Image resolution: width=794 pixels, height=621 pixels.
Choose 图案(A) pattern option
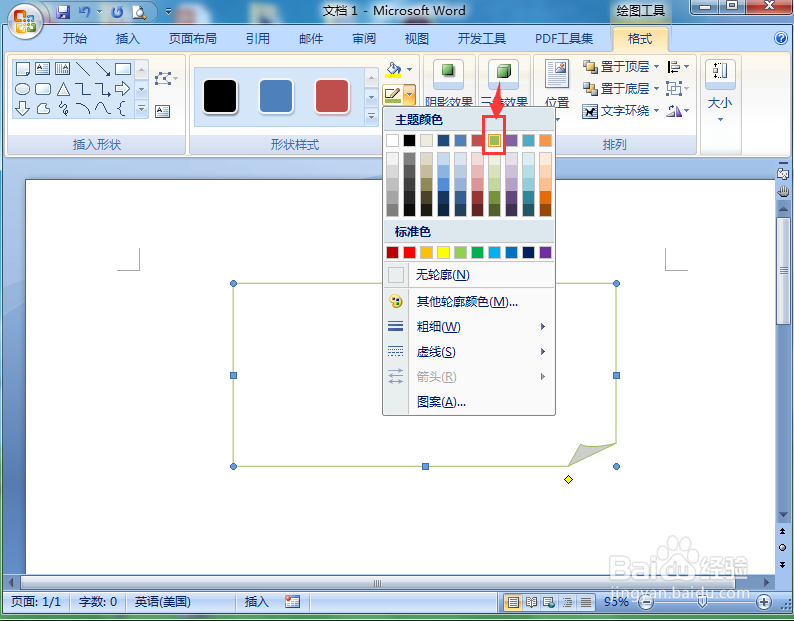pyautogui.click(x=469, y=402)
